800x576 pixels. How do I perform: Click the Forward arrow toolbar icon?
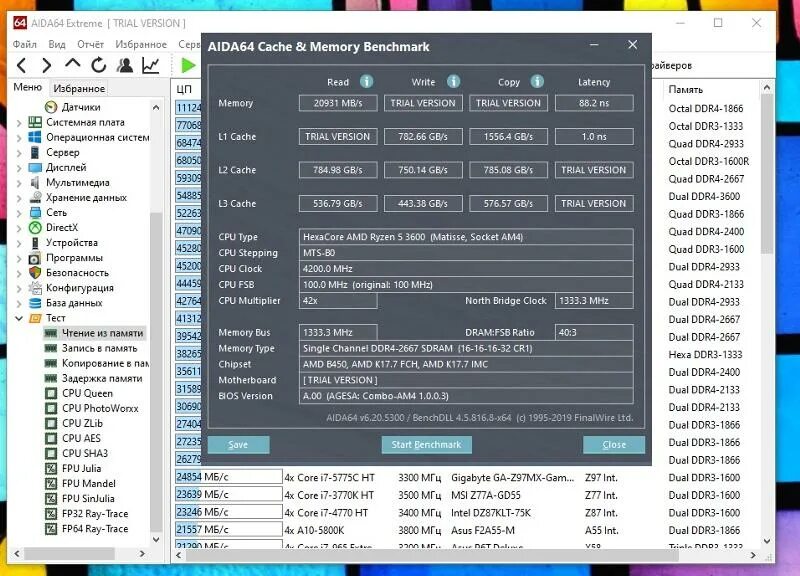[x=46, y=65]
